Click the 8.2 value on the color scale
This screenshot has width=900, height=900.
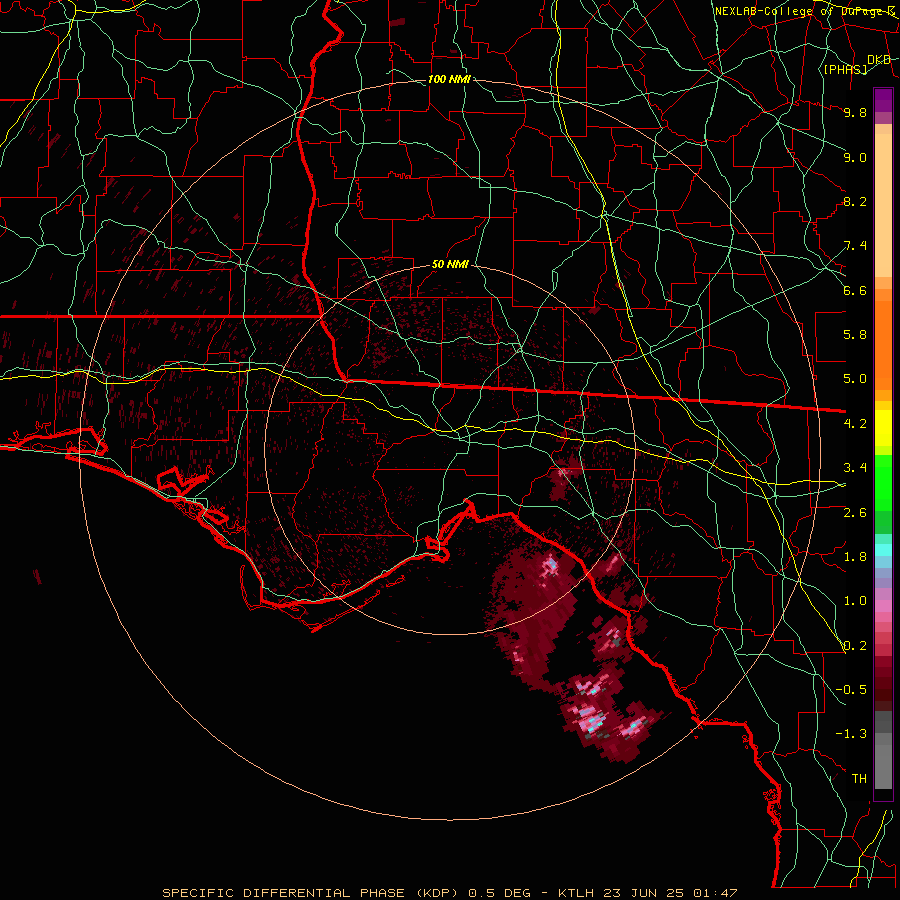pos(855,201)
